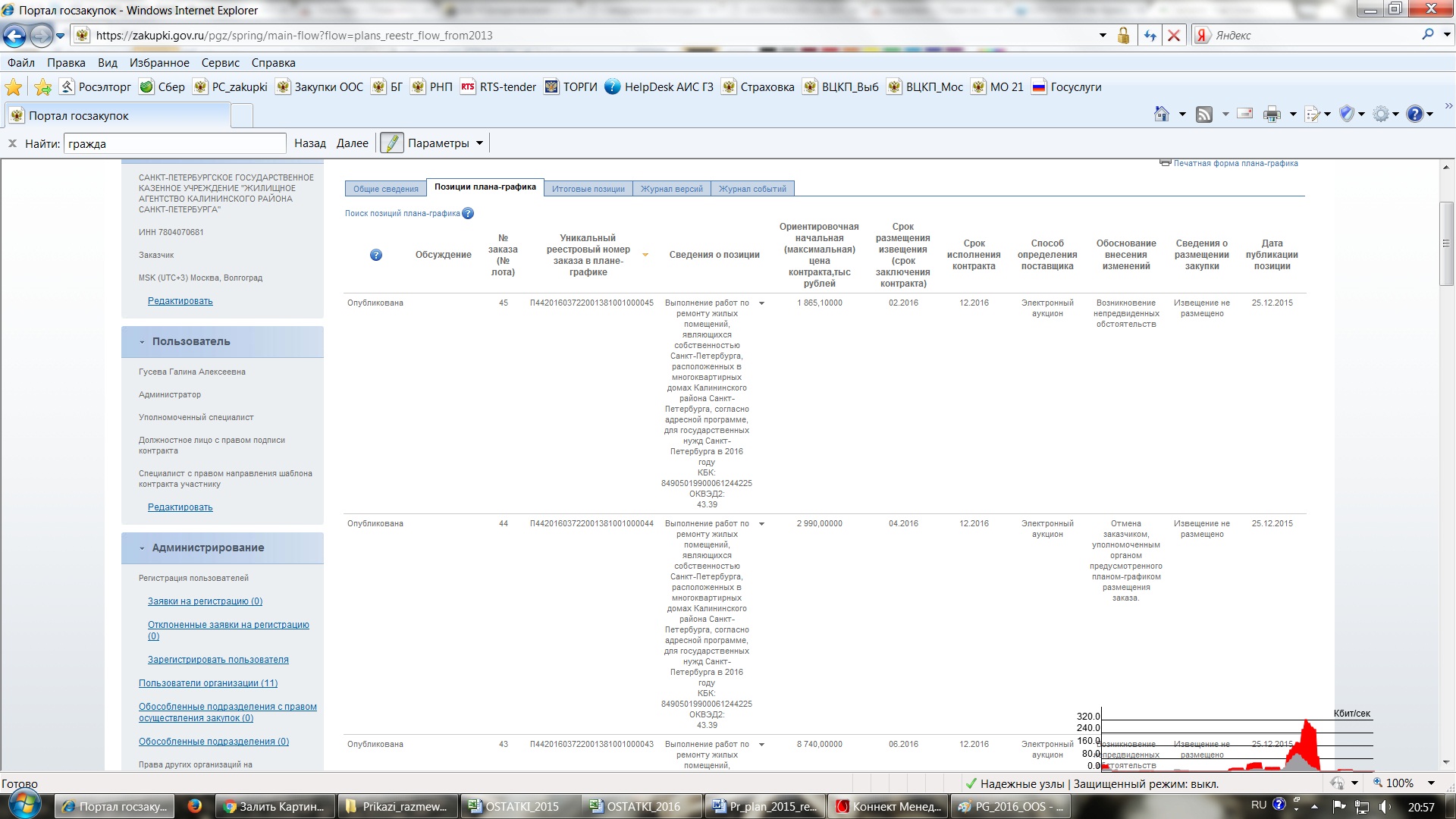Click the browser Back arrow button

tap(14, 36)
